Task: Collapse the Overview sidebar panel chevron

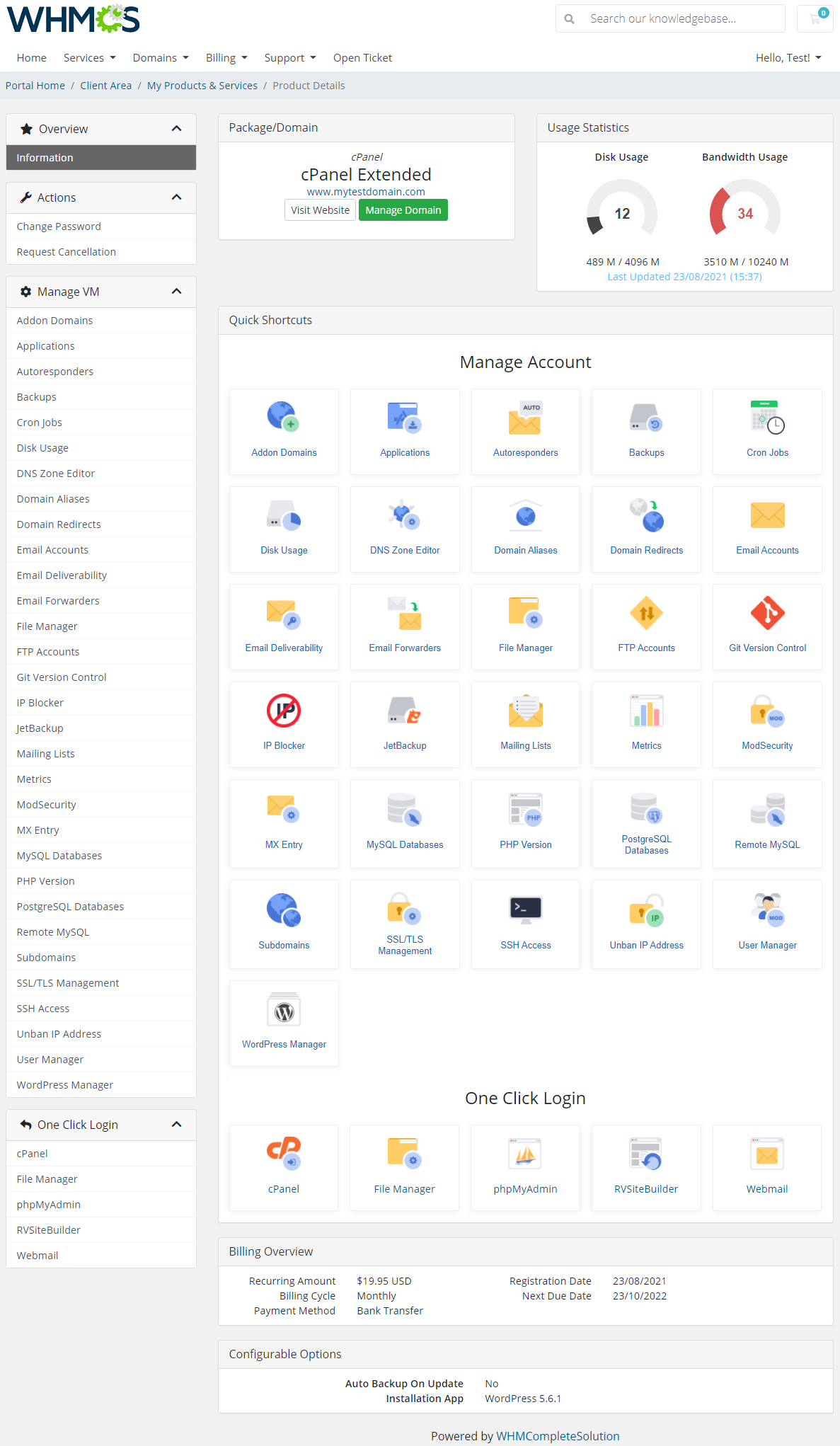Action: [x=177, y=128]
